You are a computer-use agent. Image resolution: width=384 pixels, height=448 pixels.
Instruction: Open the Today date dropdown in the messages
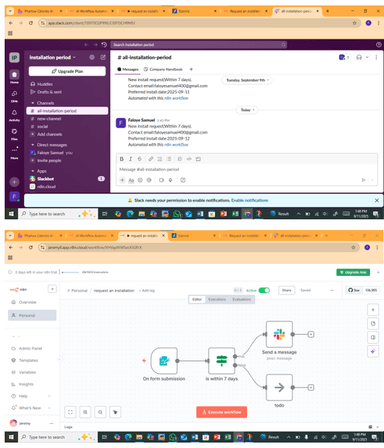point(247,110)
